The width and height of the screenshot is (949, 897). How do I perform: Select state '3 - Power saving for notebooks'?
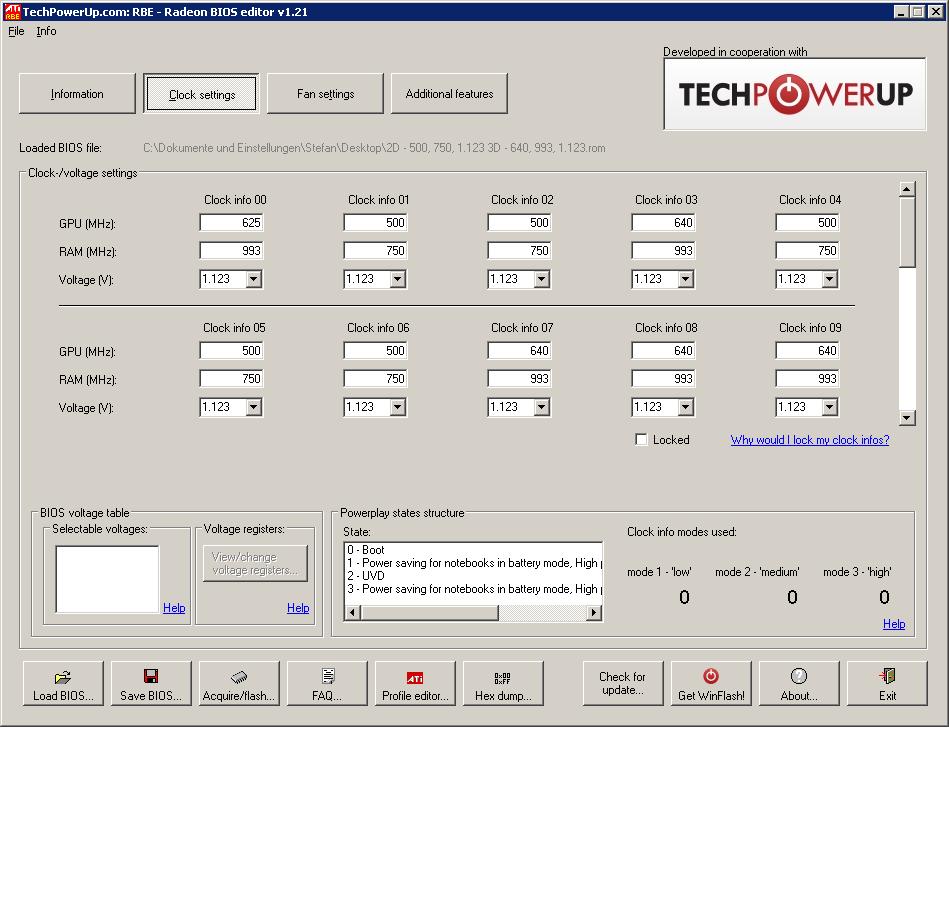point(473,589)
